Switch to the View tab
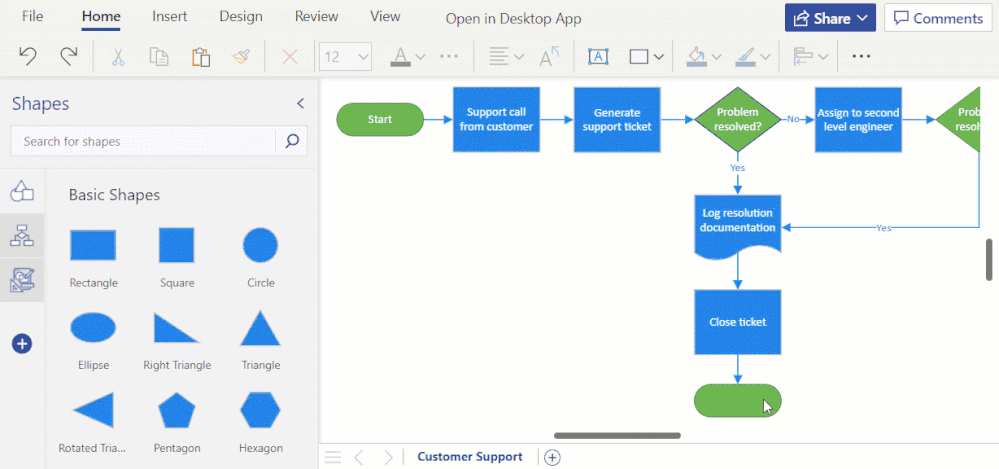The image size is (999, 469). click(385, 17)
